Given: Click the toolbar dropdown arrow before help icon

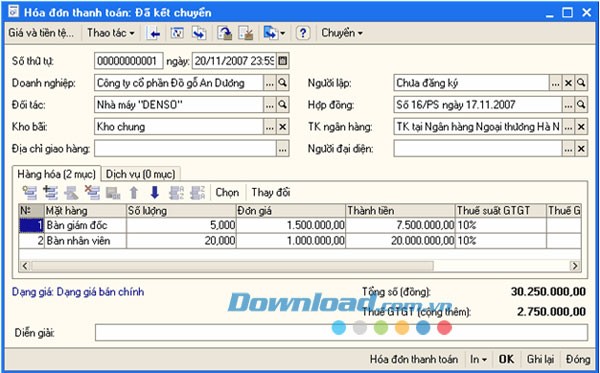Looking at the screenshot, I should click(x=283, y=33).
